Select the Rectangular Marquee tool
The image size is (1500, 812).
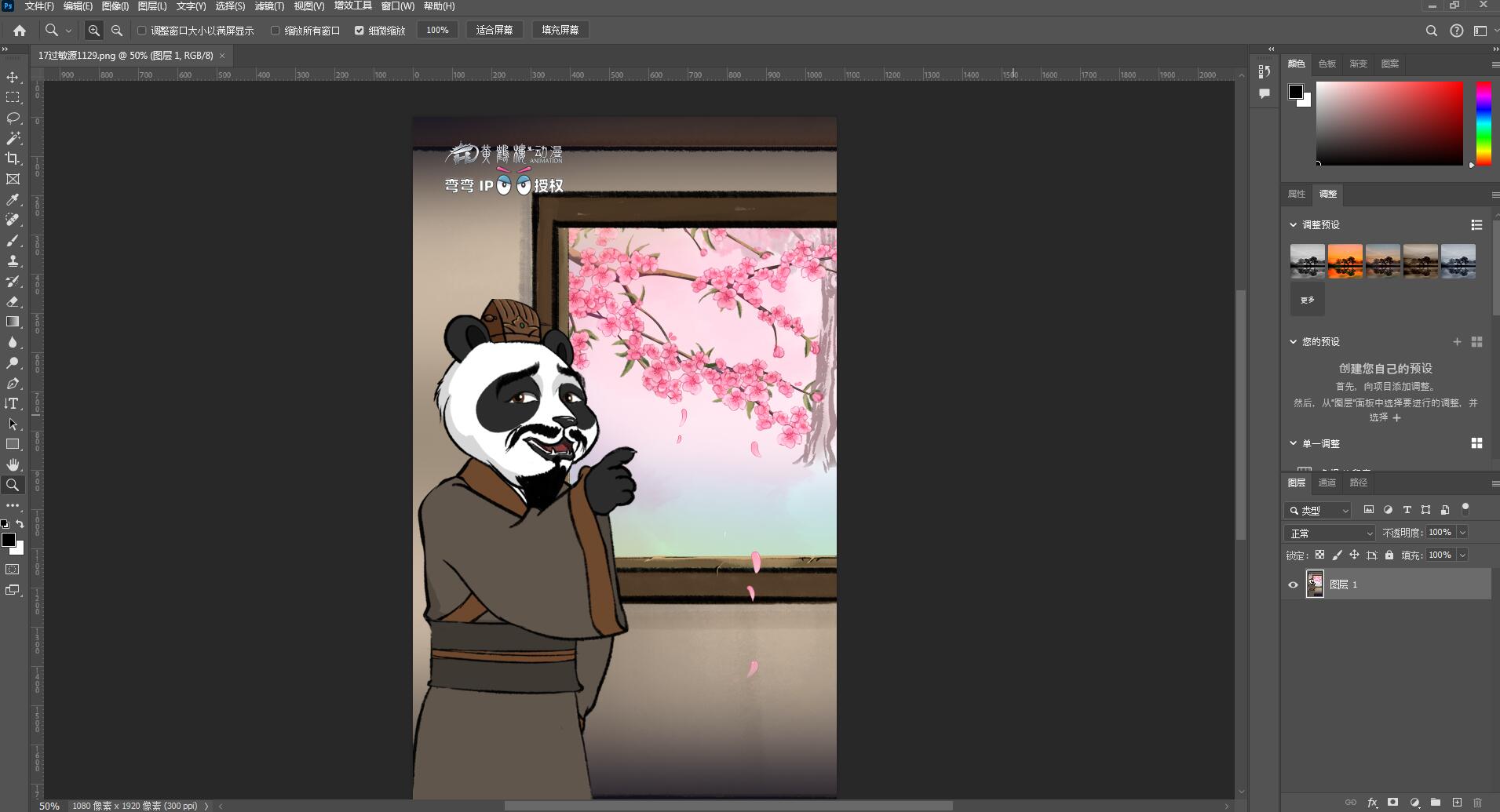(13, 97)
